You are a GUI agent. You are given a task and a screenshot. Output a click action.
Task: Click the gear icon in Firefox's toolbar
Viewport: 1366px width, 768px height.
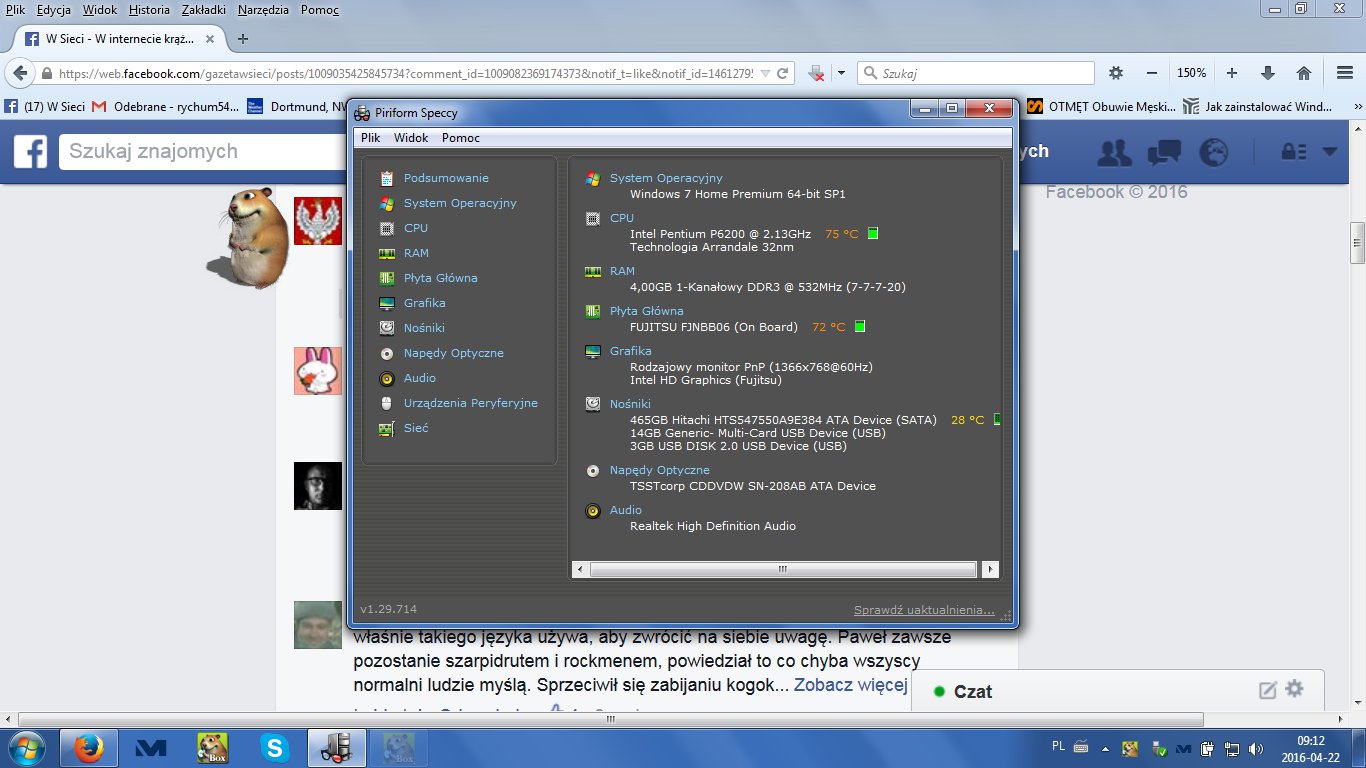pyautogui.click(x=1116, y=73)
